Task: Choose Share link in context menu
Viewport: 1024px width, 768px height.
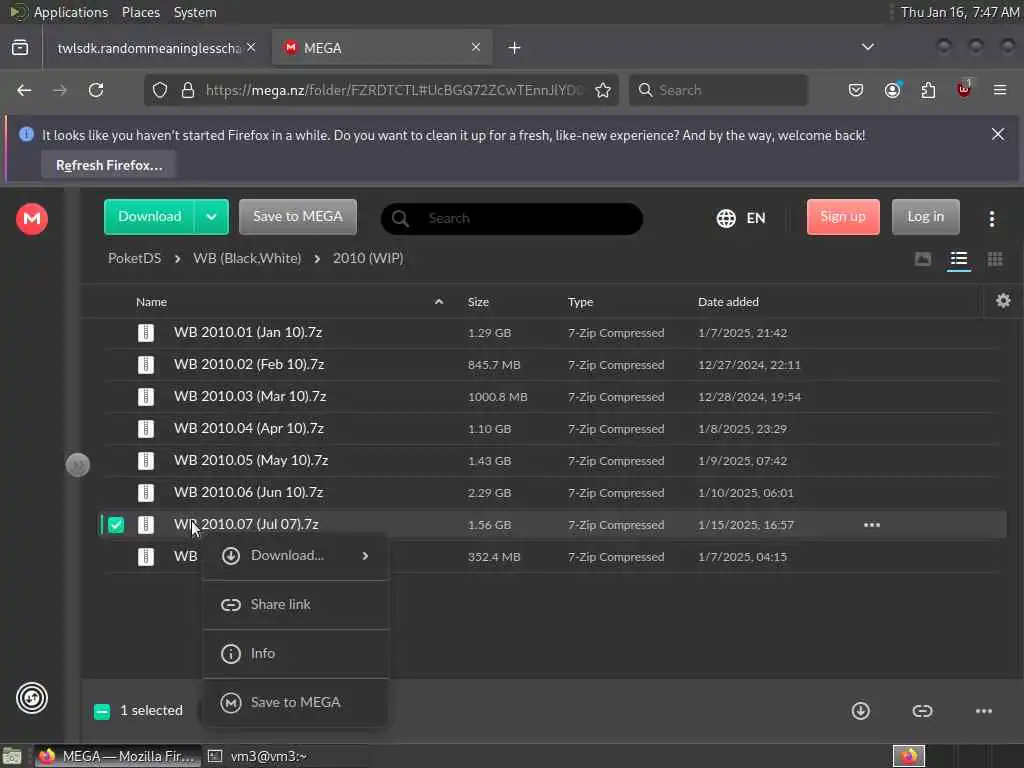Action: 296,605
